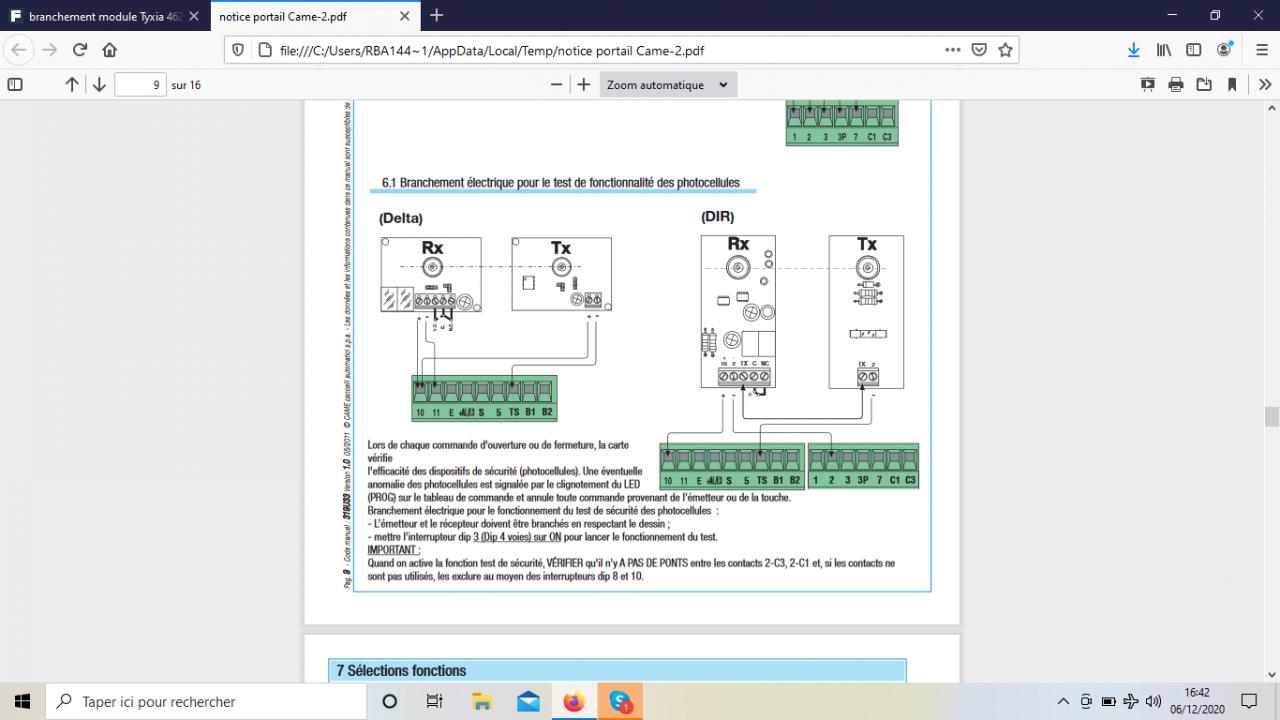Viewport: 1280px width, 720px height.
Task: Open the Zoom automatique dropdown
Action: click(668, 85)
